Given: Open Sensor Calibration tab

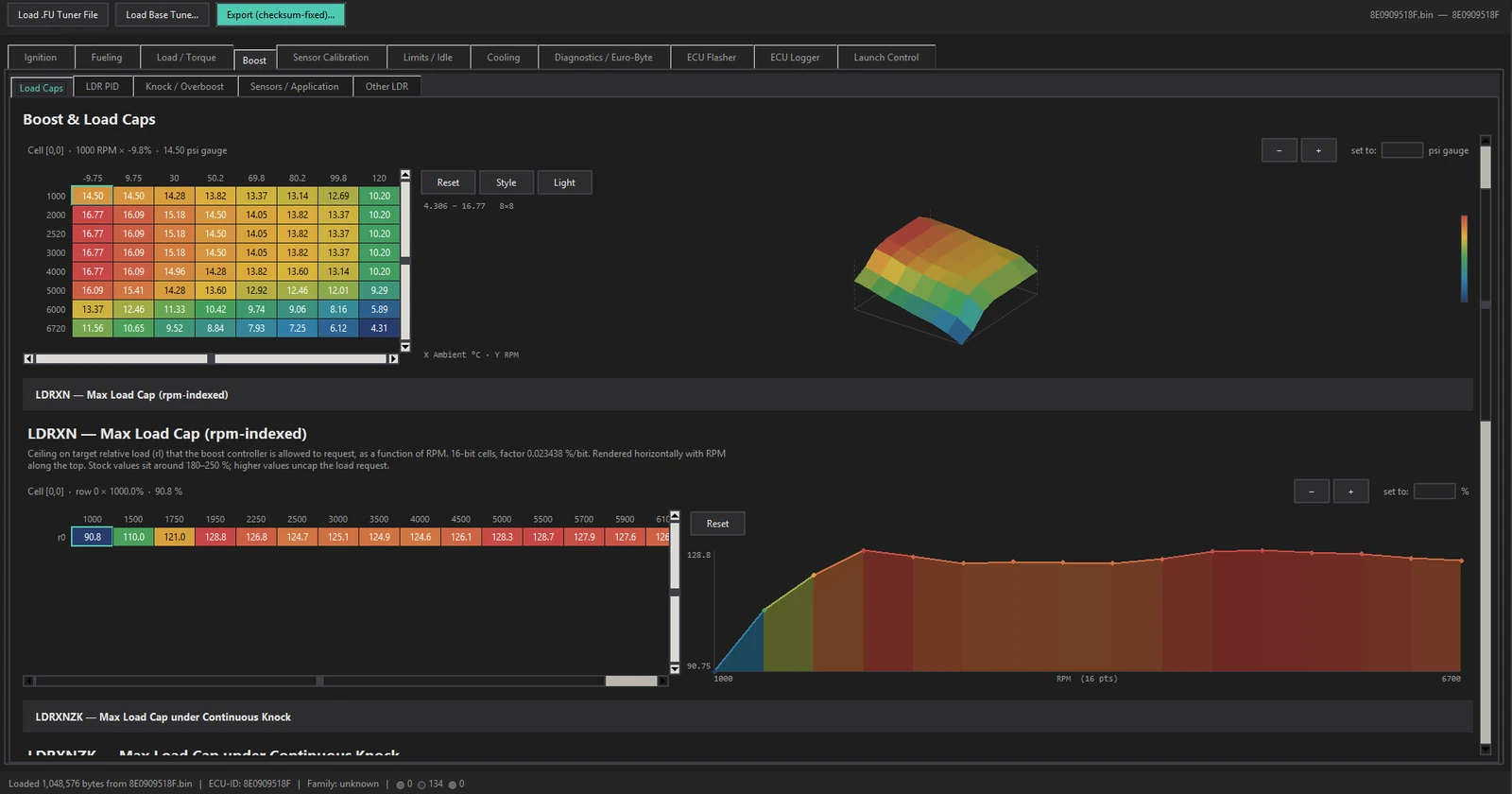Looking at the screenshot, I should (331, 58).
